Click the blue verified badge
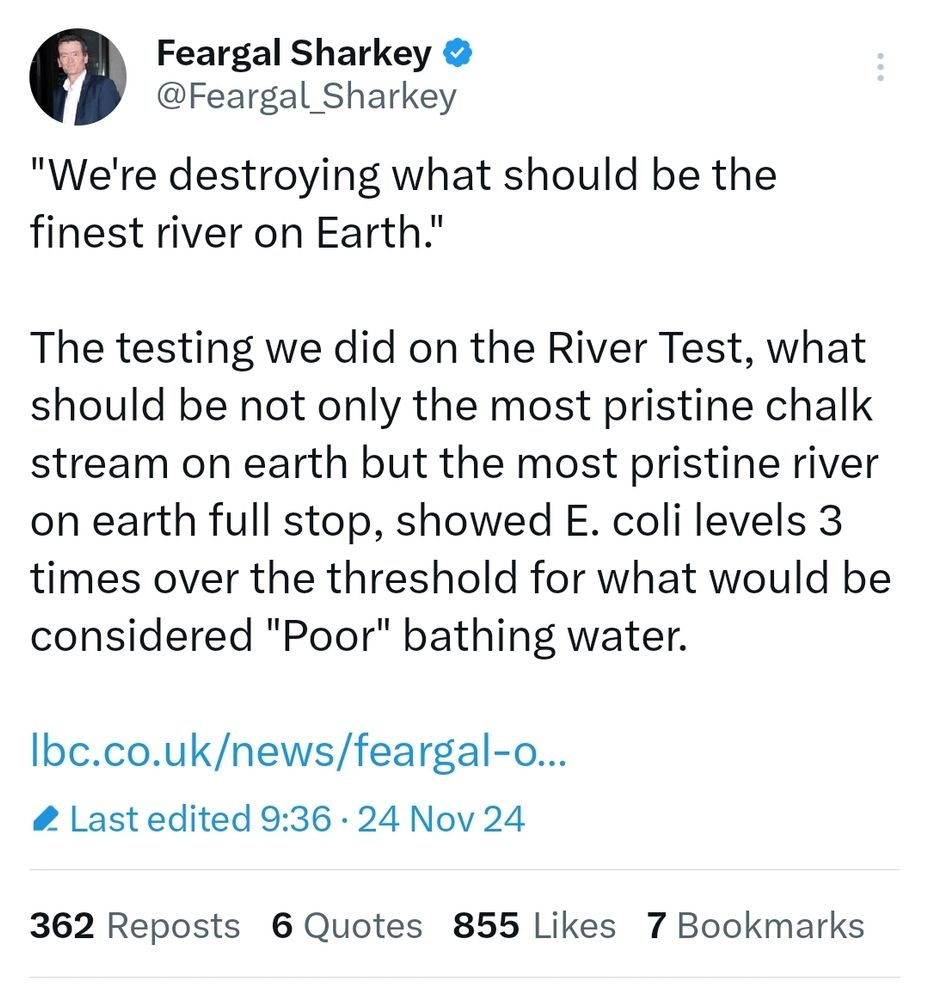929x1000 pixels. [x=458, y=54]
